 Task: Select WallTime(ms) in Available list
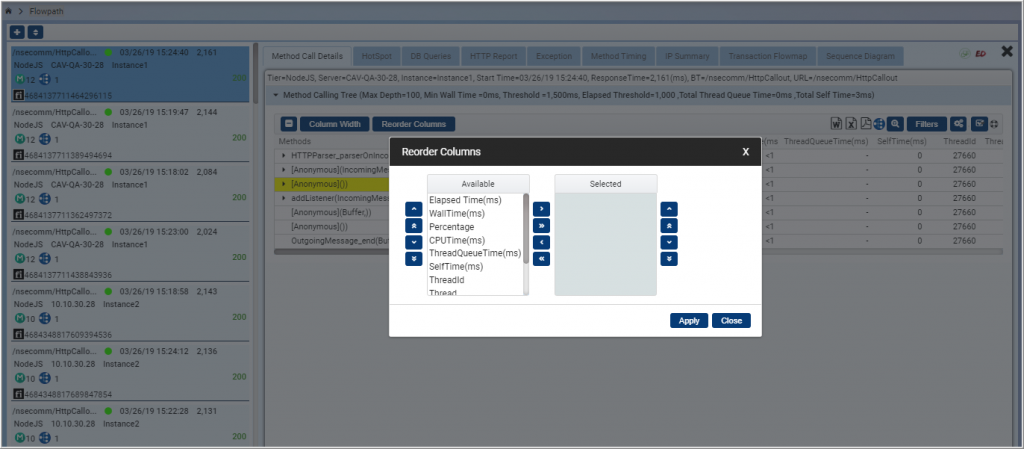[x=475, y=213]
